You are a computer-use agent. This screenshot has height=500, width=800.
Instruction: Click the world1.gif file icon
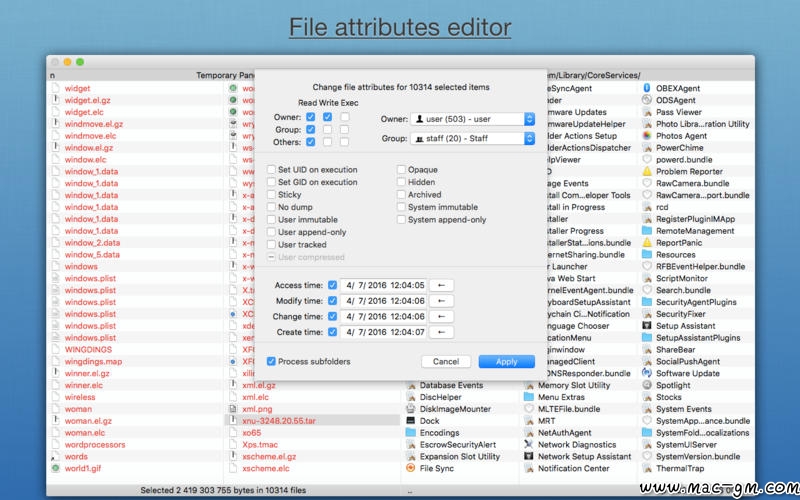pyautogui.click(x=55, y=468)
